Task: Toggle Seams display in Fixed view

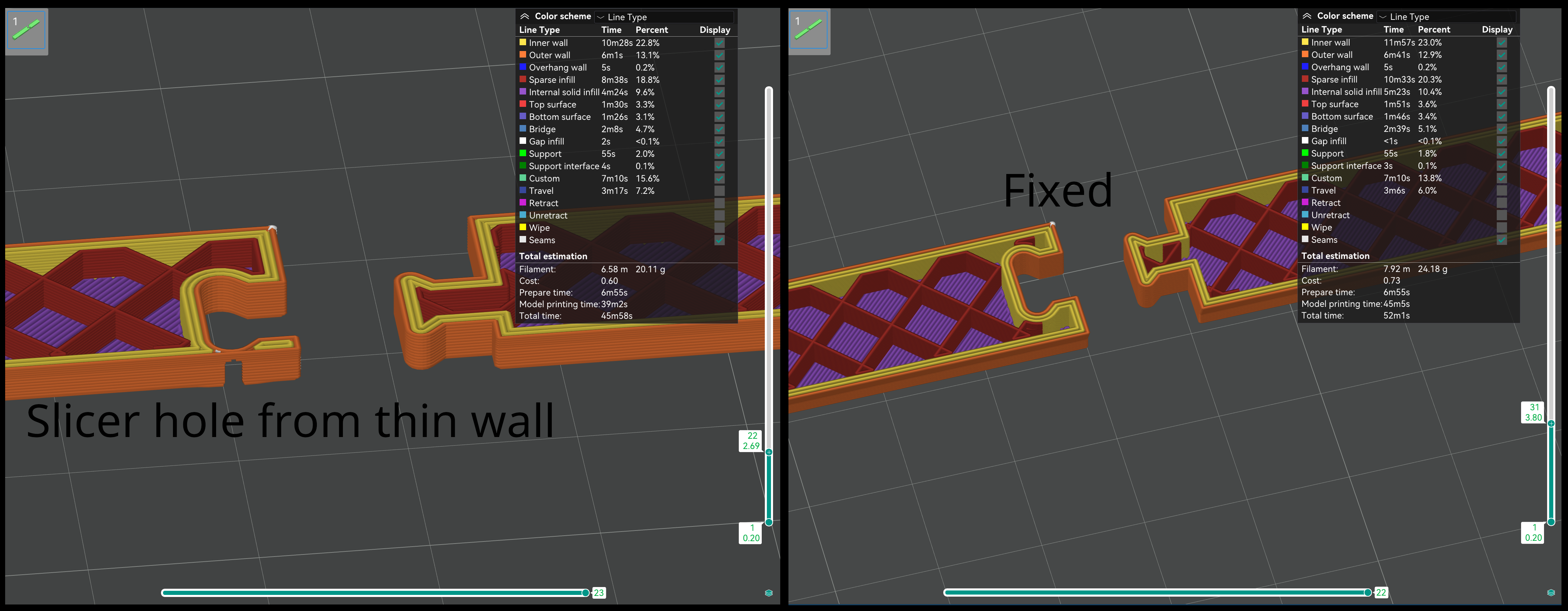Action: 1502,240
